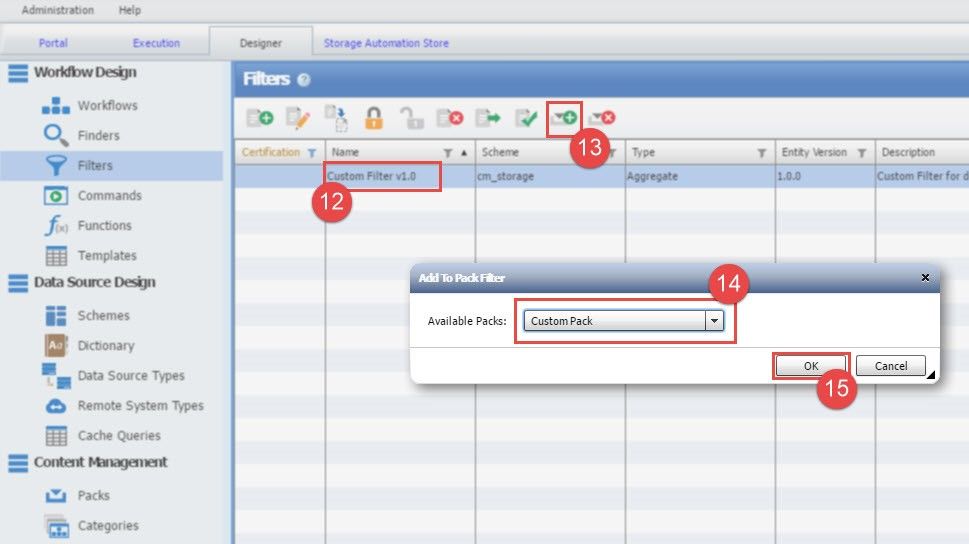The height and width of the screenshot is (544, 969).
Task: Grab the dialog resize handle corner
Action: pyautogui.click(x=931, y=373)
